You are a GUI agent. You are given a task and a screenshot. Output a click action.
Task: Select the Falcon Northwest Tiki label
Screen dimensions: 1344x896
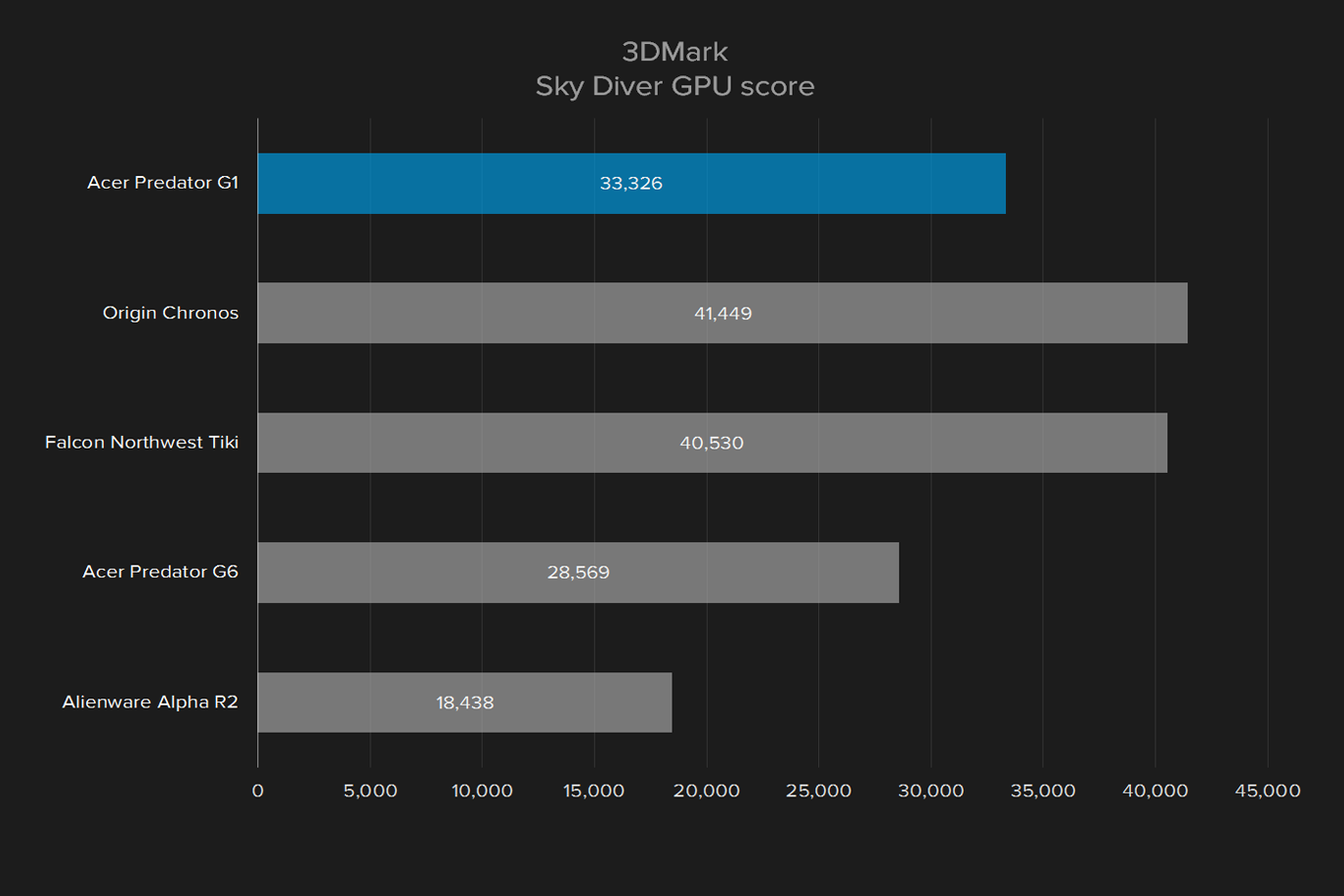click(142, 443)
